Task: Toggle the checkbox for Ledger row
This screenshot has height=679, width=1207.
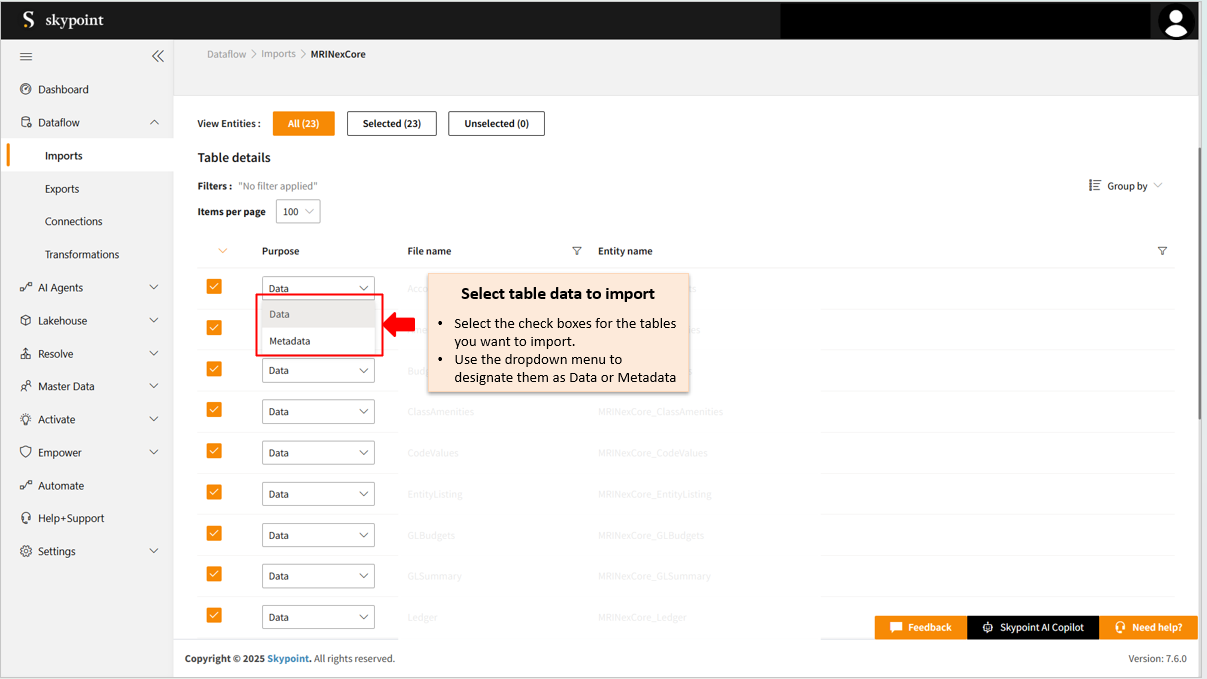Action: coord(214,615)
